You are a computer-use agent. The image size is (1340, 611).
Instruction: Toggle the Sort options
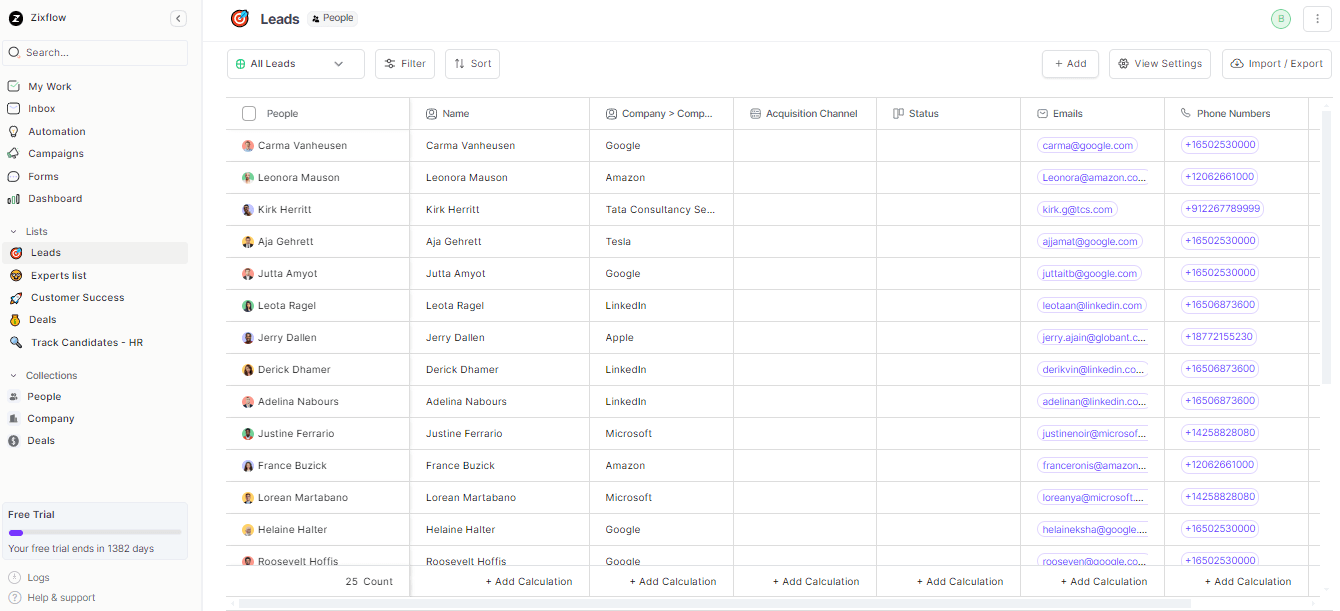(471, 63)
